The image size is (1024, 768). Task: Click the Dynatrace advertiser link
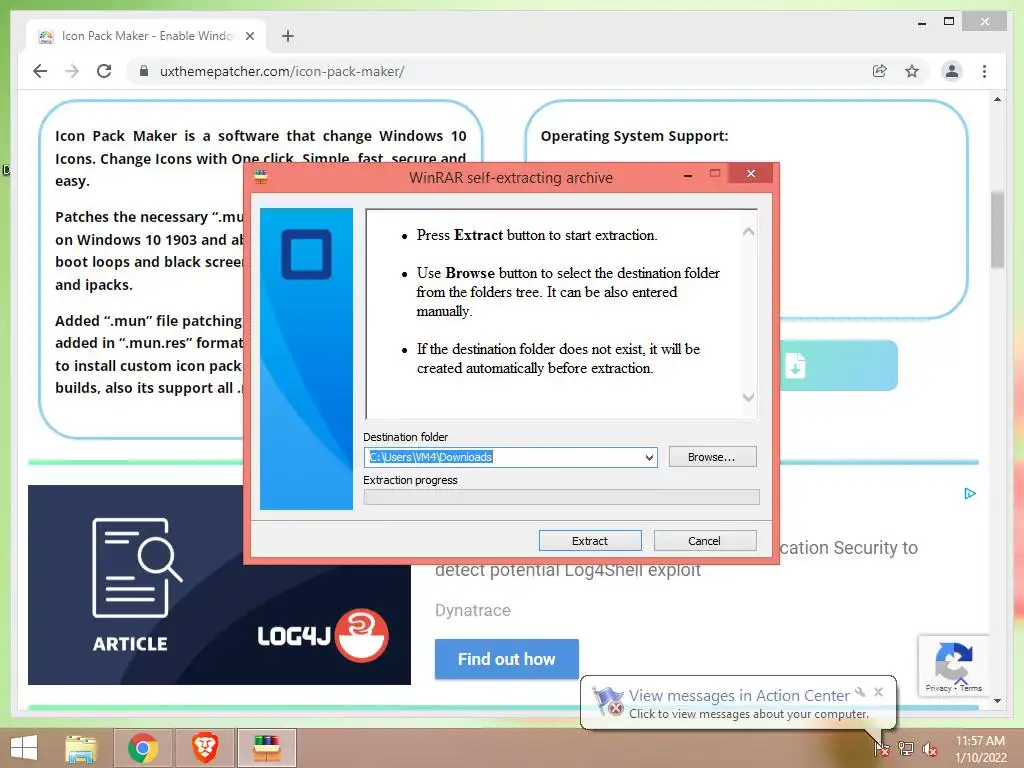[x=473, y=610]
